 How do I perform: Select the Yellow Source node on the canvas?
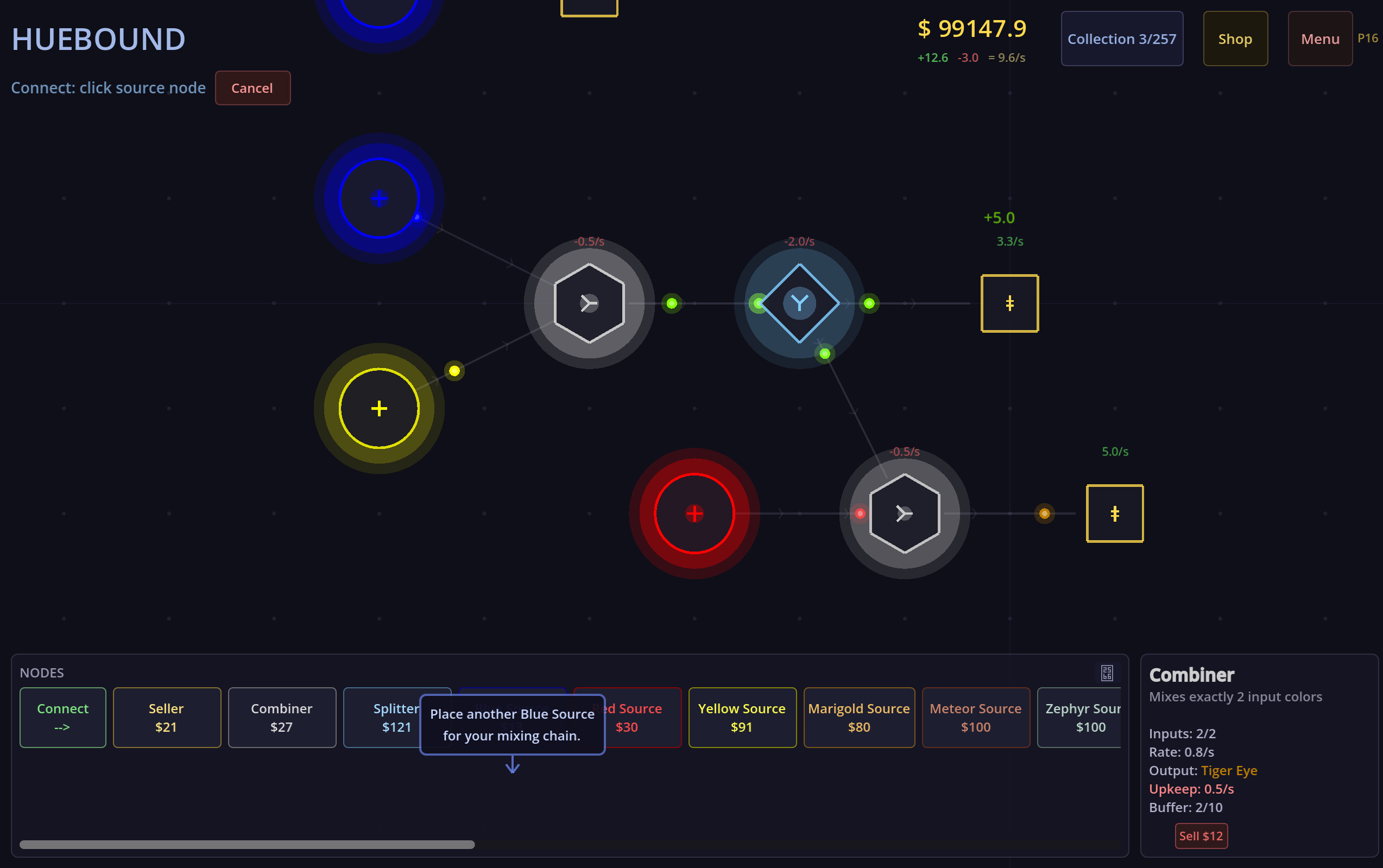378,408
